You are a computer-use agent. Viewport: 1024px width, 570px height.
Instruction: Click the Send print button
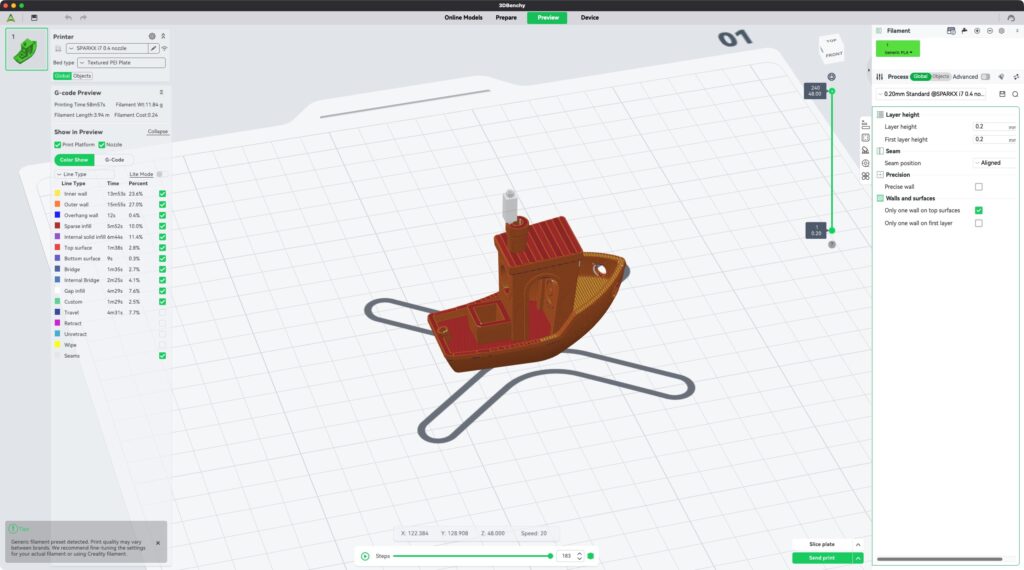tap(821, 558)
